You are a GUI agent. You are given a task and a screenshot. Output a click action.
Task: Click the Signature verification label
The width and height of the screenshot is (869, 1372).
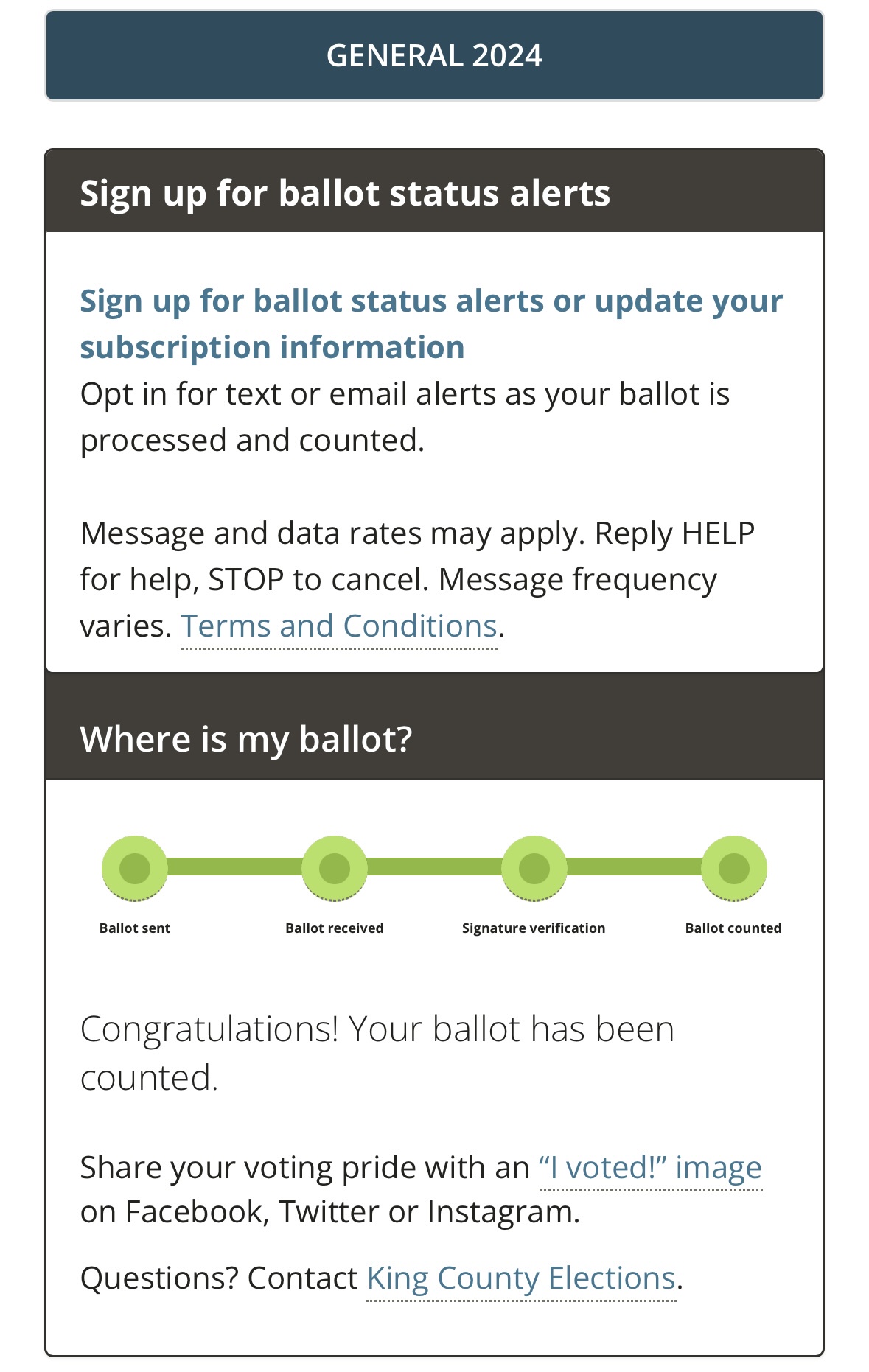point(534,928)
